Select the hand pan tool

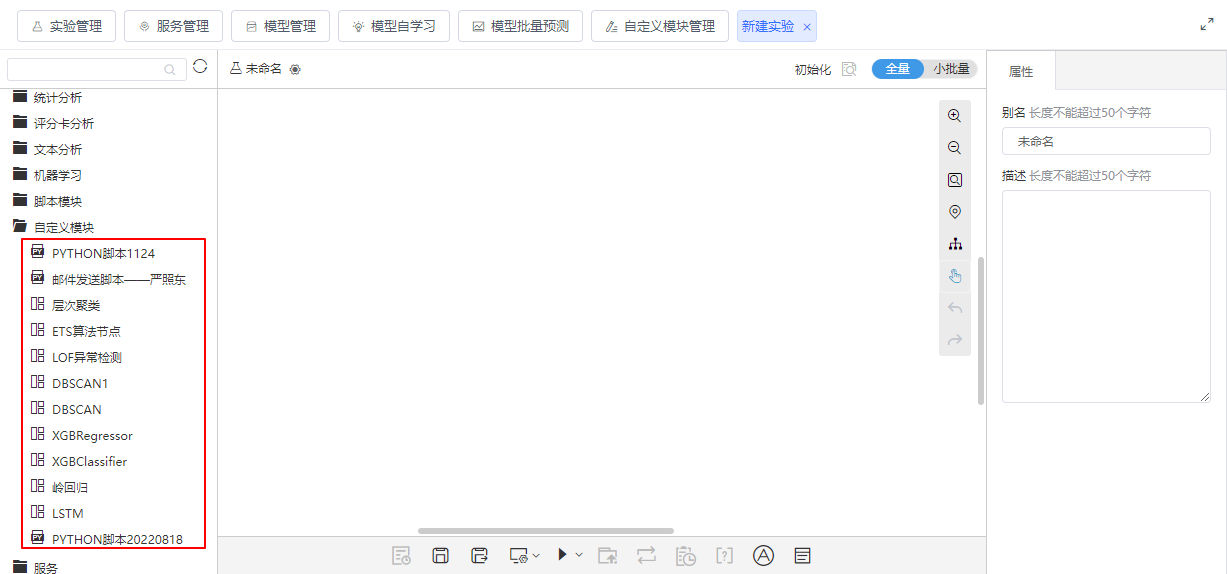(954, 276)
